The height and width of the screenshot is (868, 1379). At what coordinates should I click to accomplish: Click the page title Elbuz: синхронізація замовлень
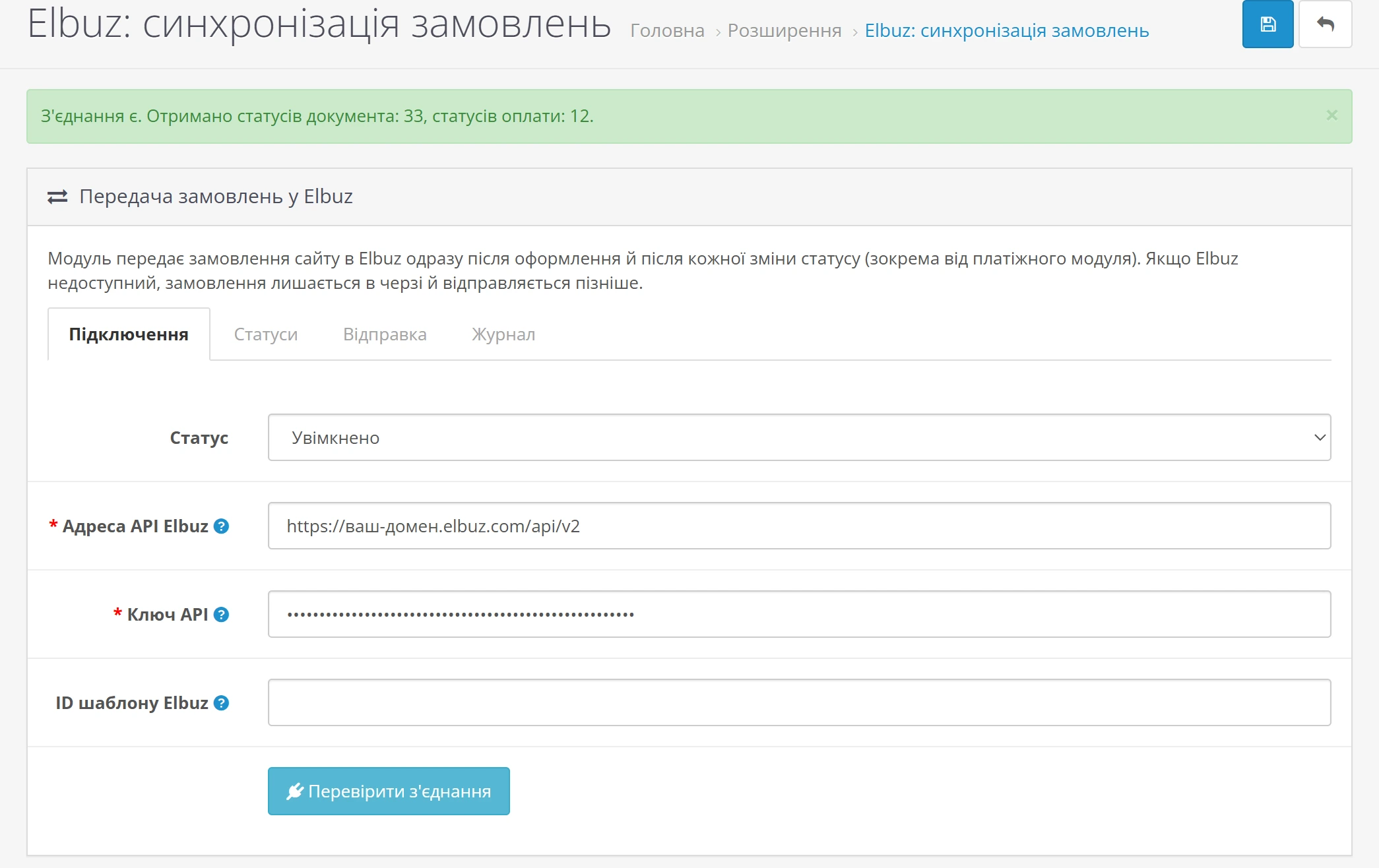tap(319, 24)
